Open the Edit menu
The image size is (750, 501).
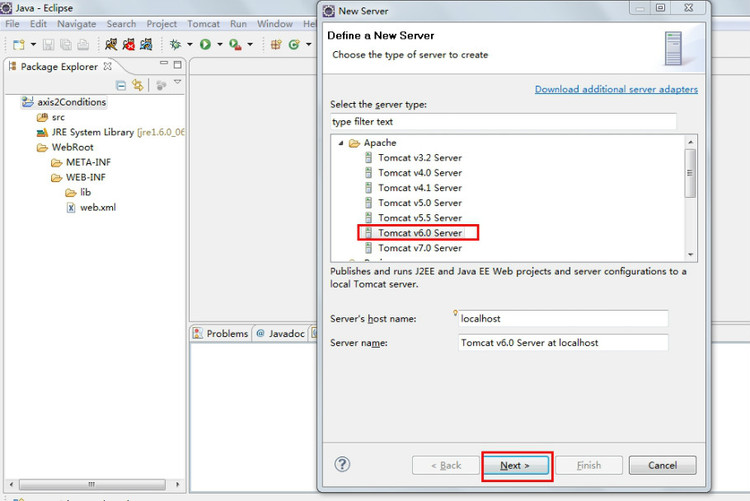pyautogui.click(x=38, y=23)
